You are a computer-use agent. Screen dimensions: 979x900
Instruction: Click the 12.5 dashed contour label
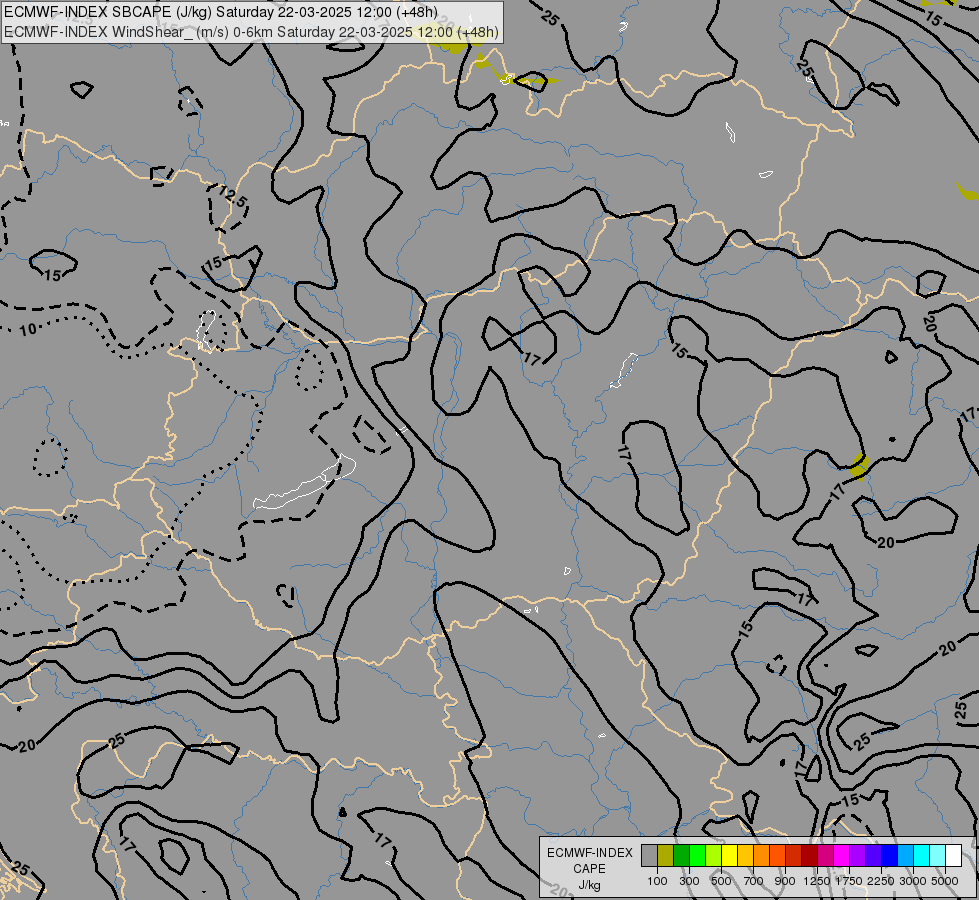coord(234,197)
